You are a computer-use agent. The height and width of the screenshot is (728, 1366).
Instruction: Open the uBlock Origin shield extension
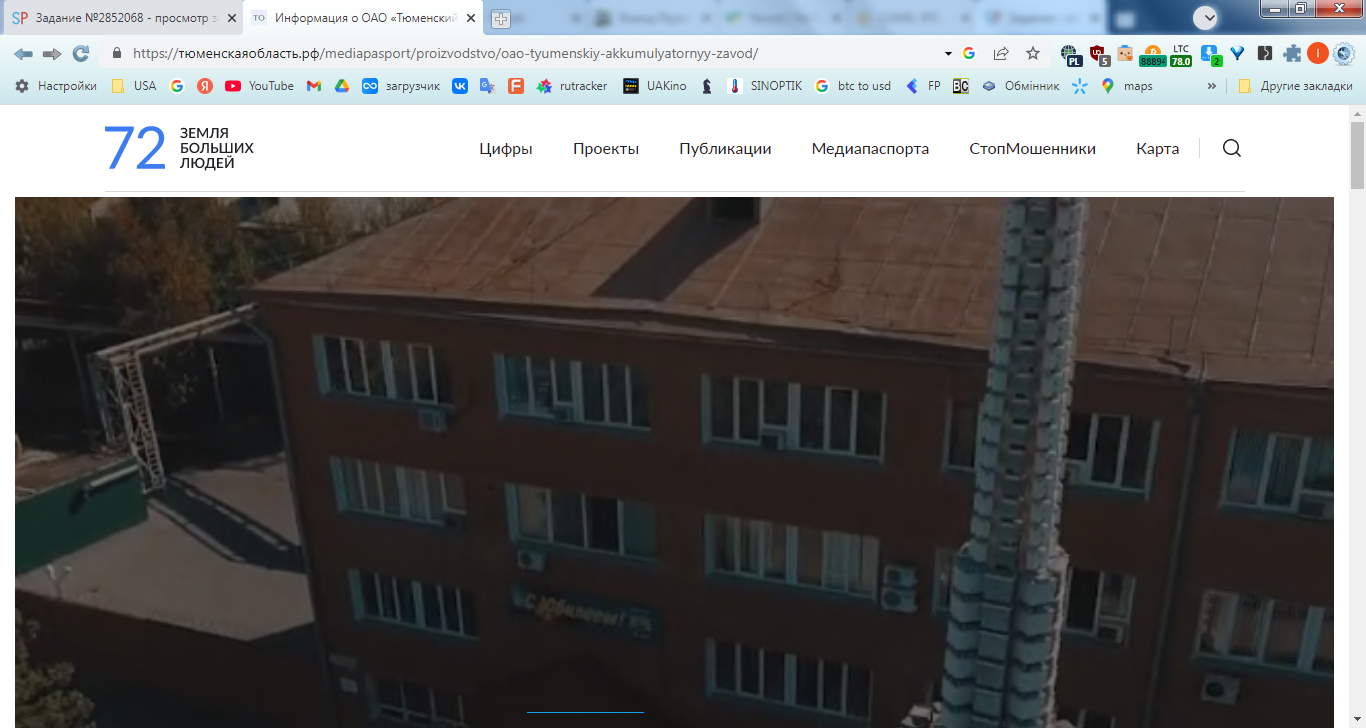point(1099,54)
